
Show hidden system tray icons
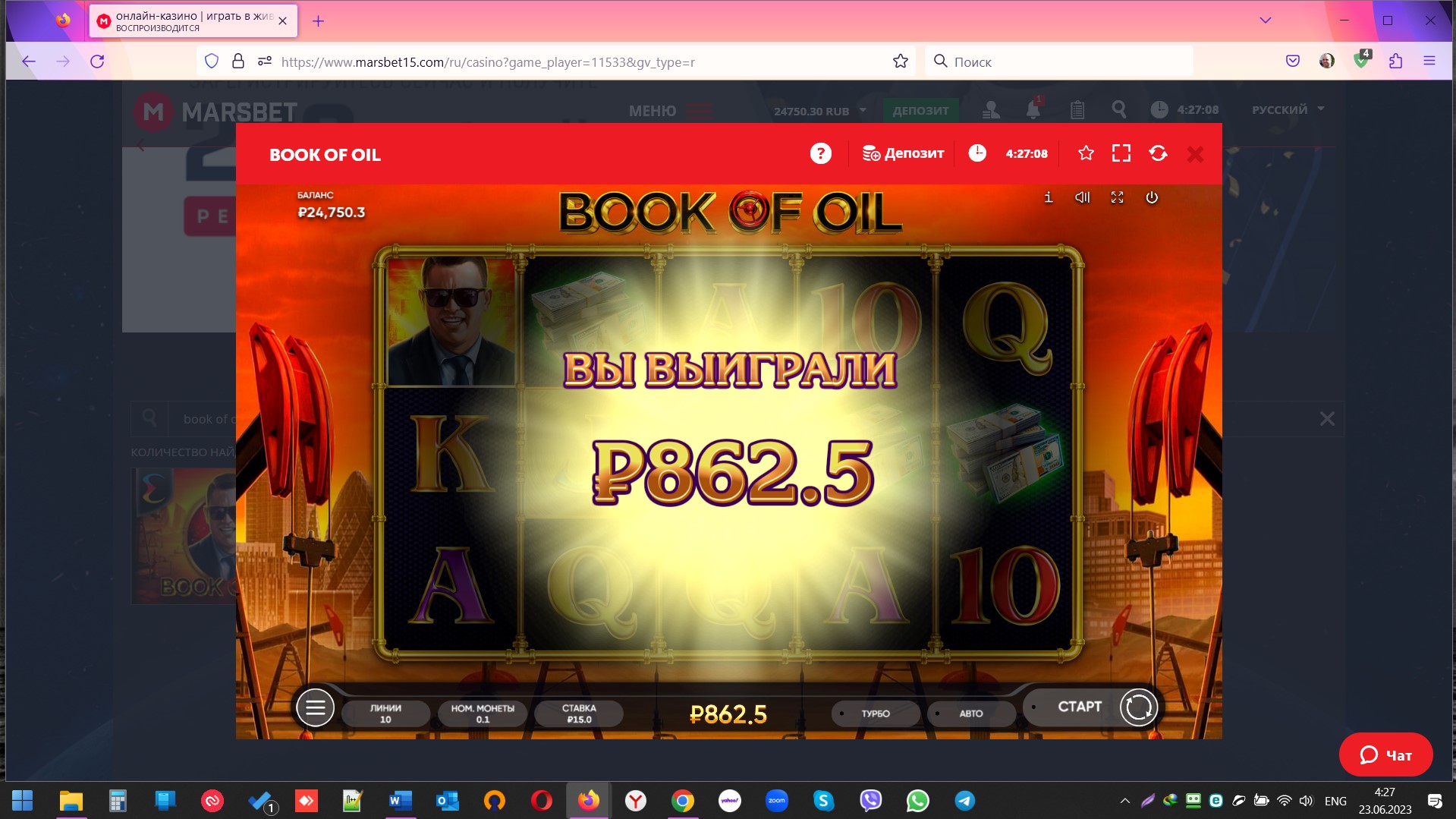(1124, 801)
